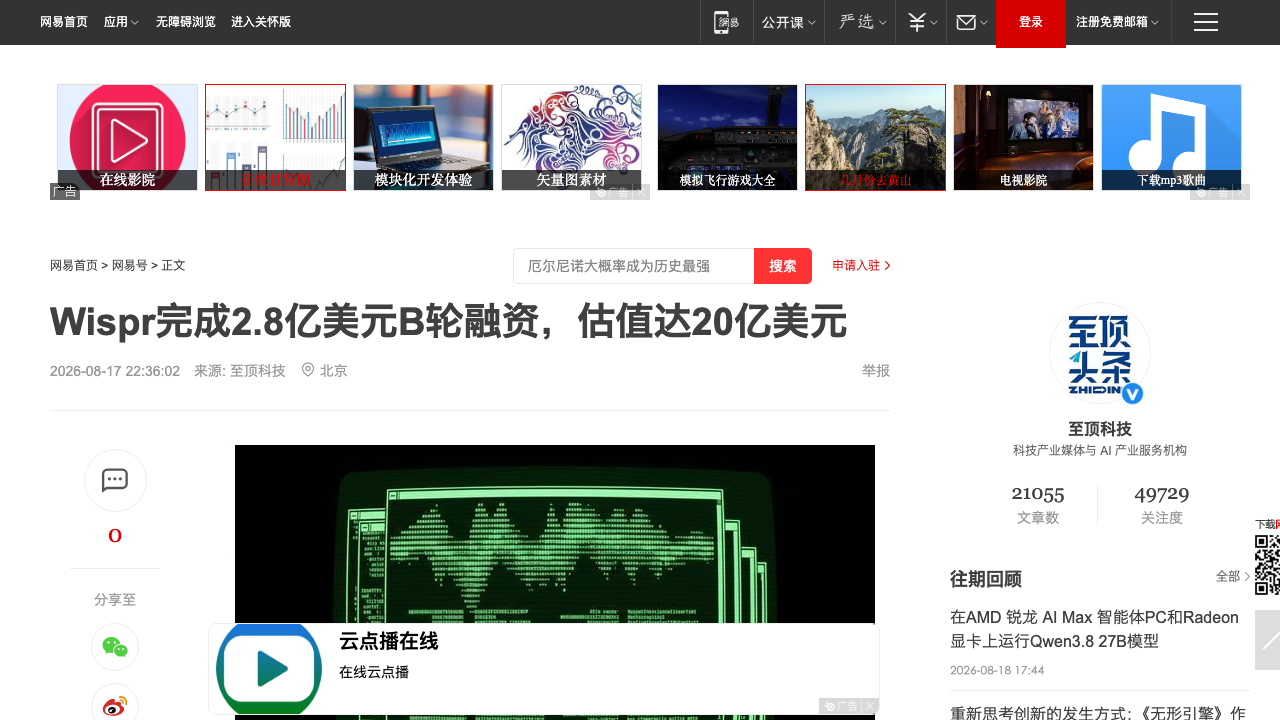Share the article to WeChat

pyautogui.click(x=115, y=647)
